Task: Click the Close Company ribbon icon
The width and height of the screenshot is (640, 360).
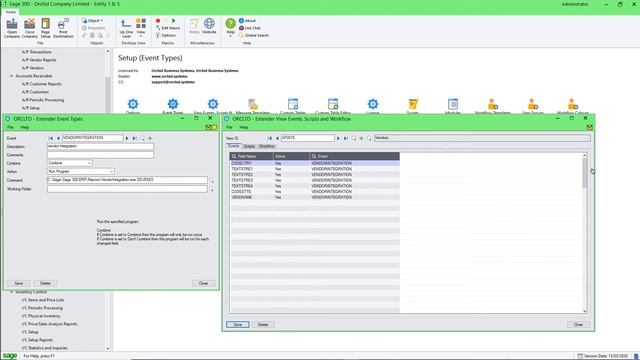Action: pyautogui.click(x=29, y=28)
